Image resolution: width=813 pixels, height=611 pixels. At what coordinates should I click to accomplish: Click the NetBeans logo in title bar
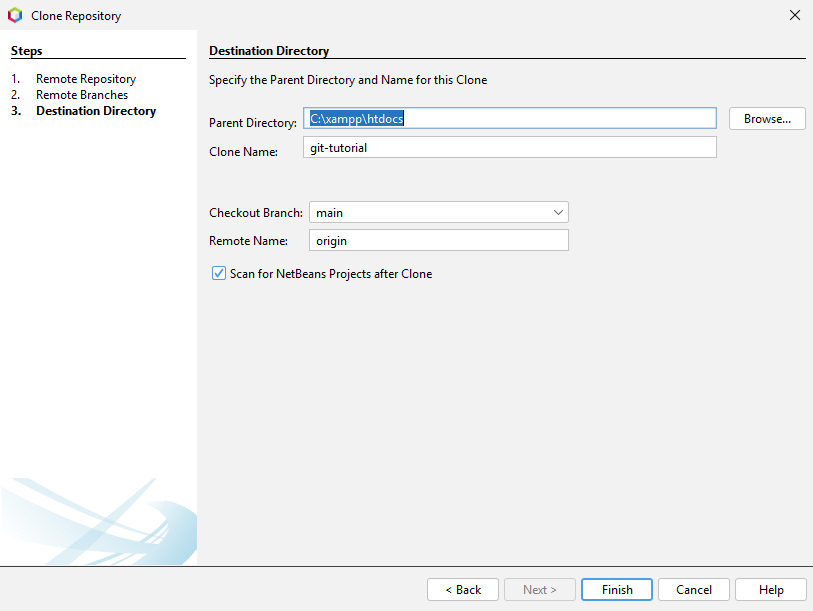(15, 16)
